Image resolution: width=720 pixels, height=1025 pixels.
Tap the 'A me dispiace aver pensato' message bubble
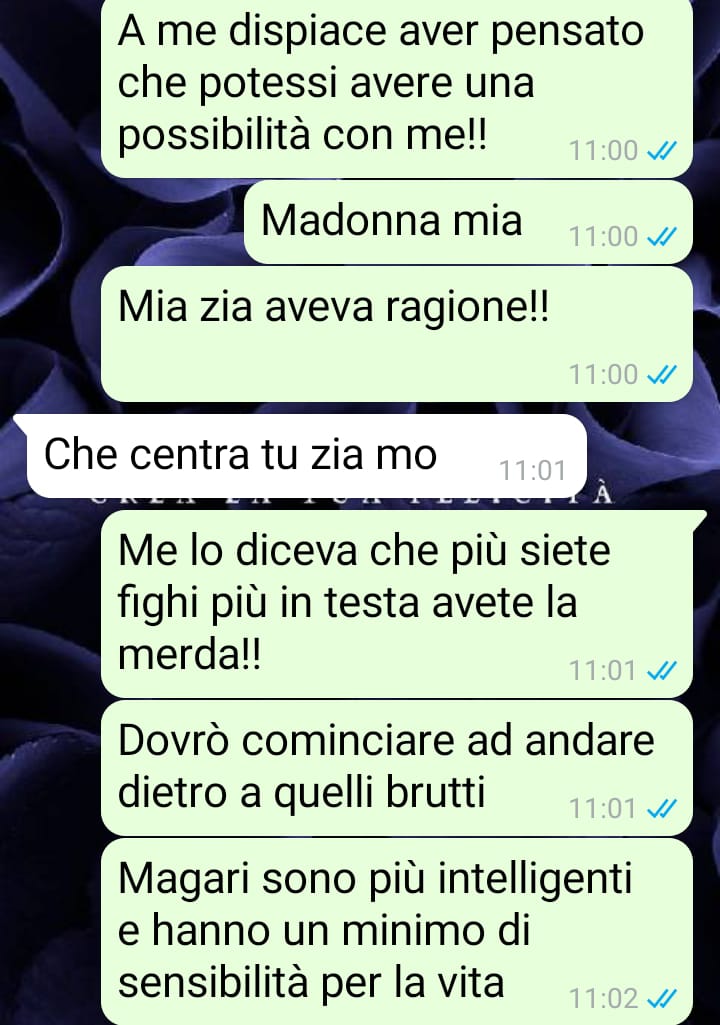(x=396, y=88)
